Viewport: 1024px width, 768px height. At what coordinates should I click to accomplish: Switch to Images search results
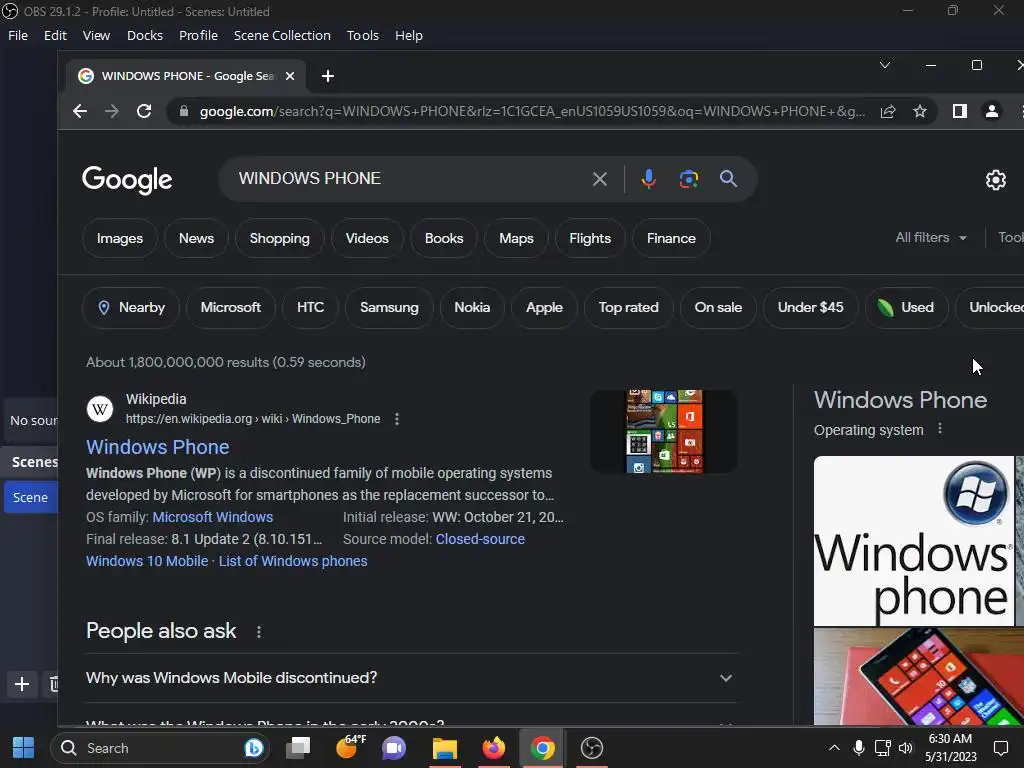point(120,238)
